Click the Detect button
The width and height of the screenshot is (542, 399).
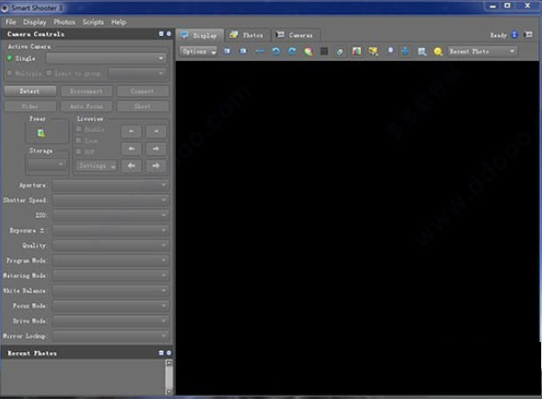[x=30, y=91]
